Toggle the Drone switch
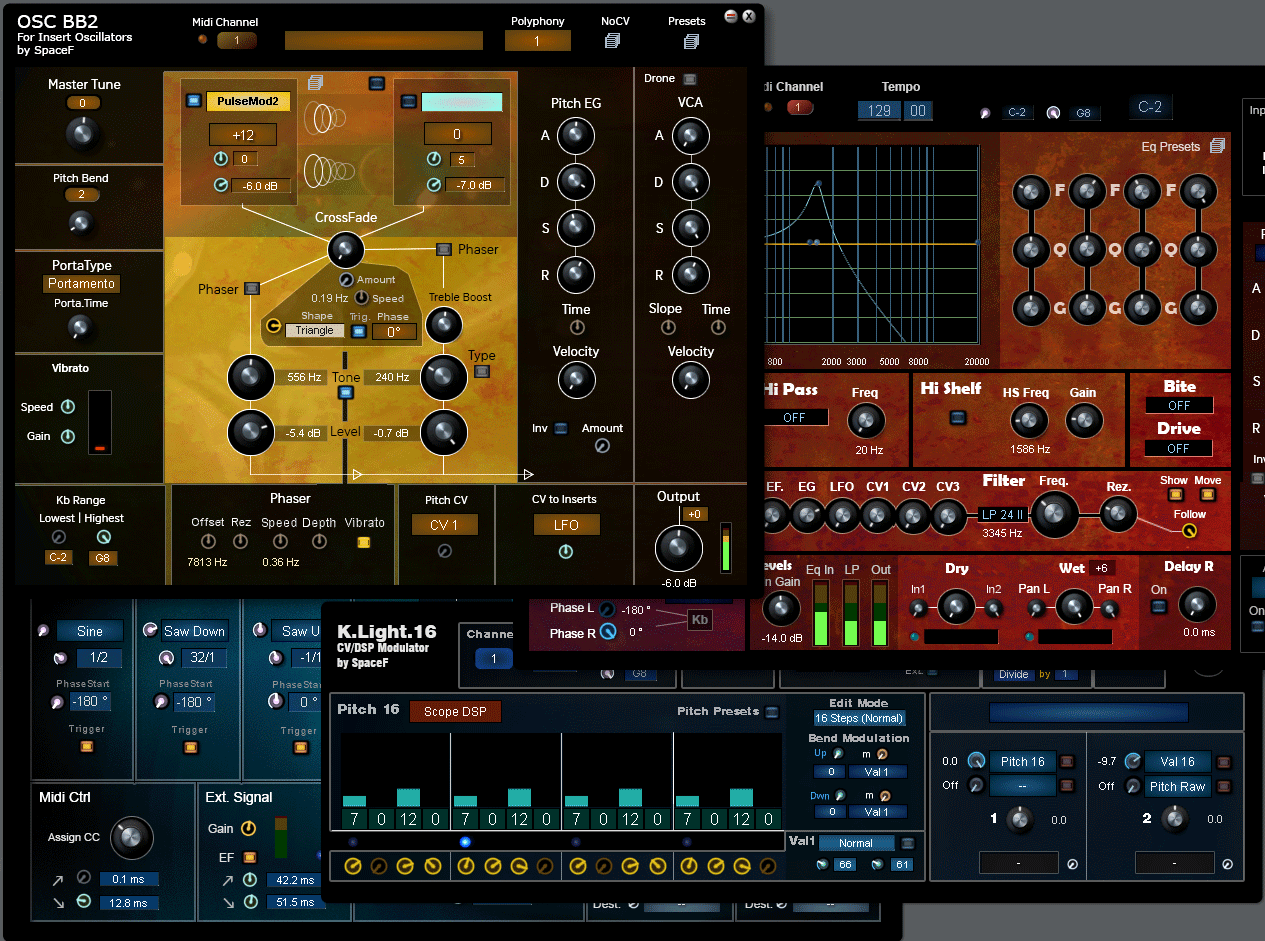Image resolution: width=1265 pixels, height=941 pixels. click(x=689, y=78)
